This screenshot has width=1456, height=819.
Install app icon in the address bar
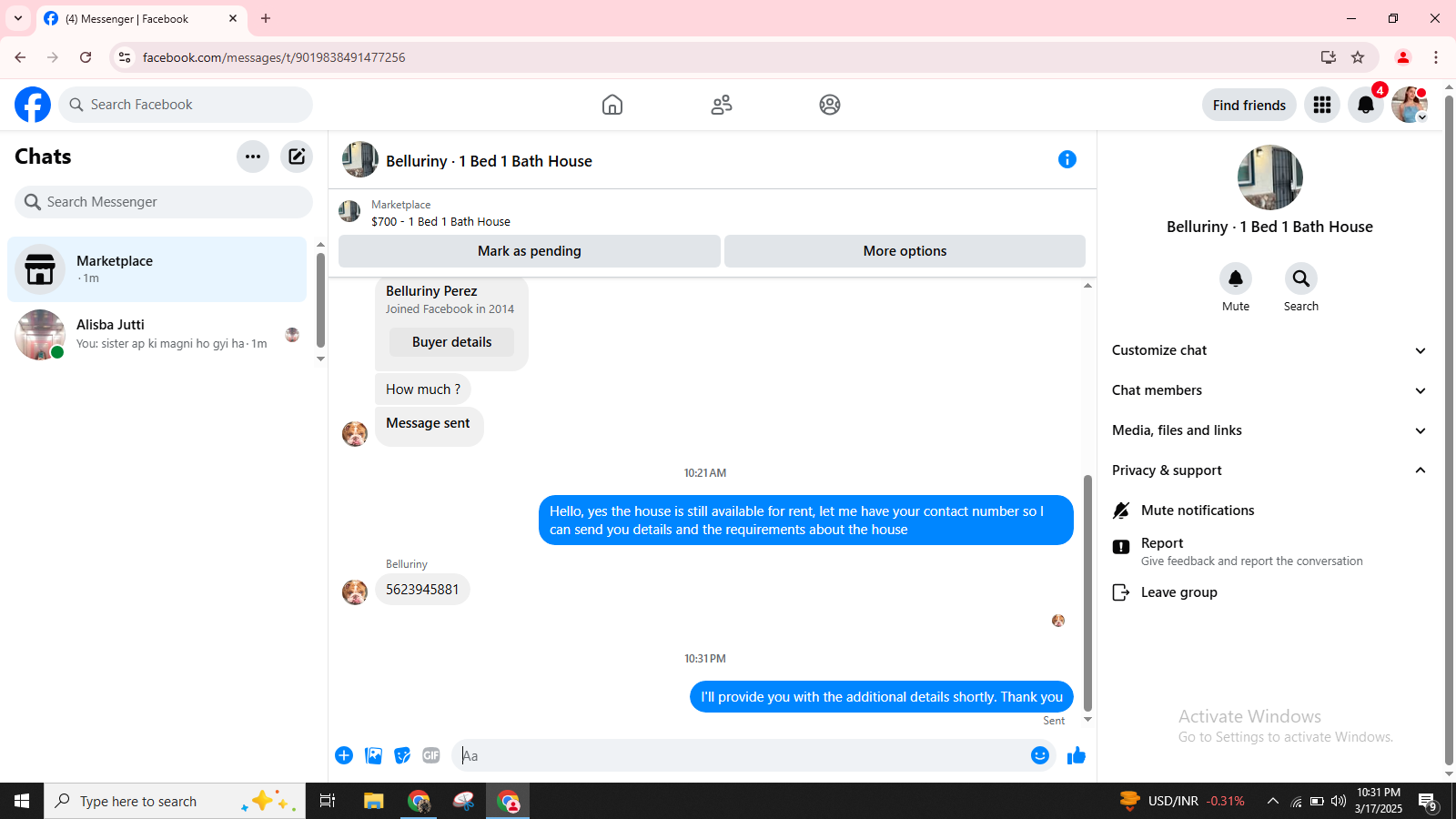(1329, 57)
